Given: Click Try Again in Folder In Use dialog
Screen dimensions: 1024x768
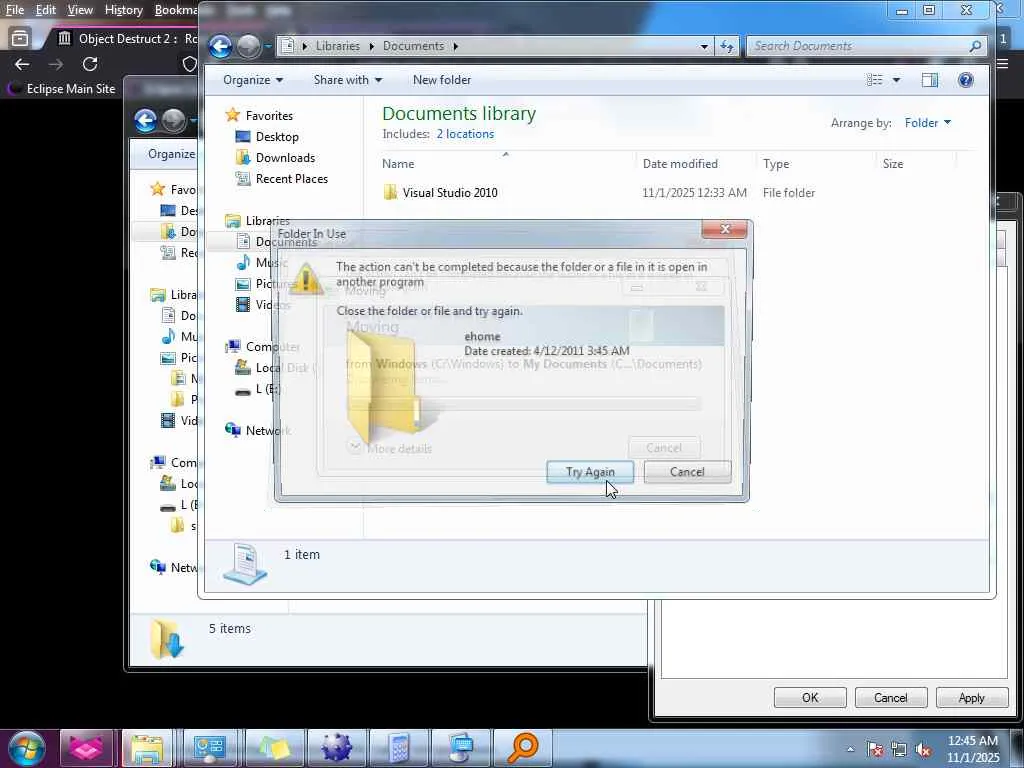Looking at the screenshot, I should click(590, 472).
